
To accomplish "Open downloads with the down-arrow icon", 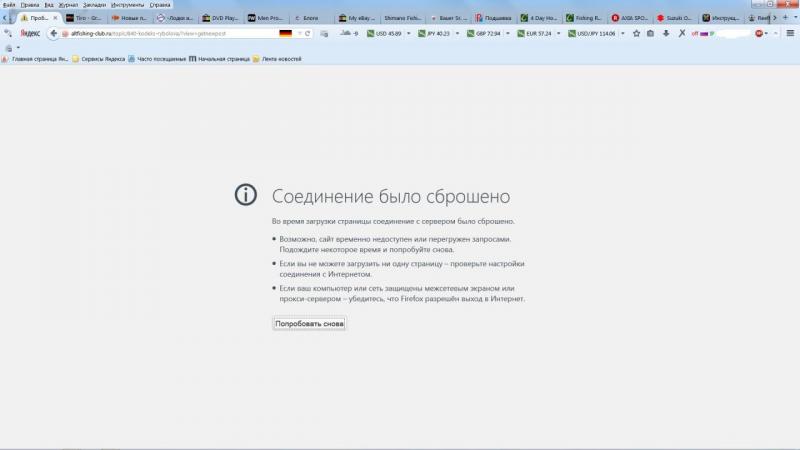I will [x=666, y=33].
